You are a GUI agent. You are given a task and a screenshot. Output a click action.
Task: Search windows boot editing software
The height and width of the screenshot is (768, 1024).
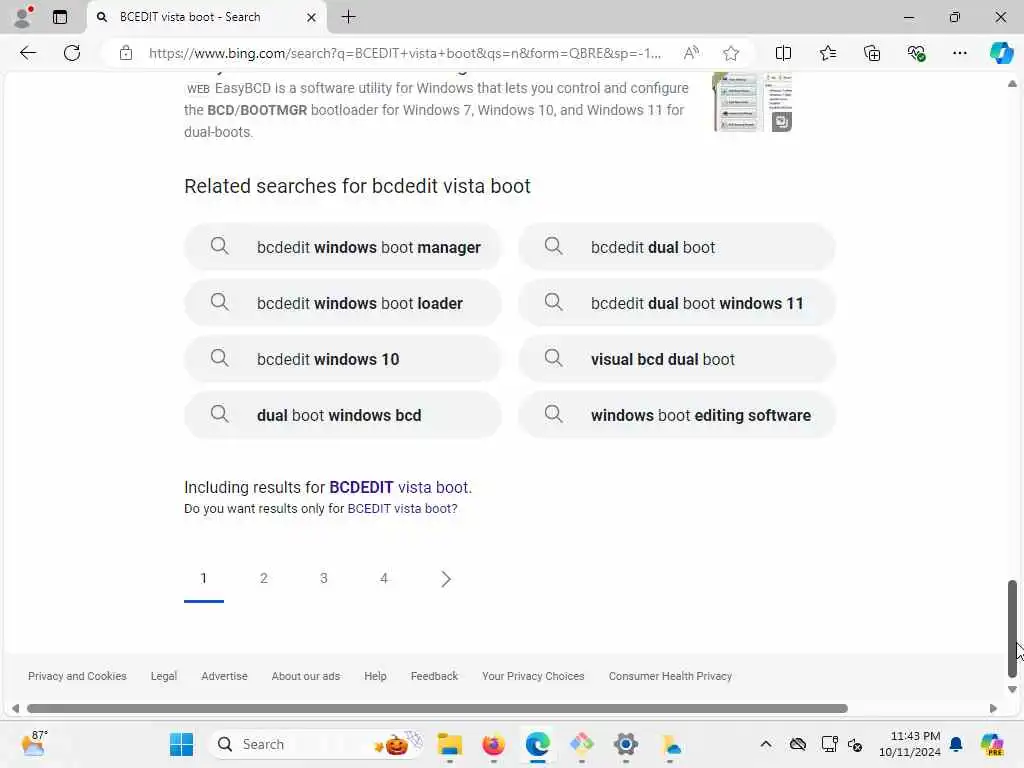pyautogui.click(x=677, y=415)
